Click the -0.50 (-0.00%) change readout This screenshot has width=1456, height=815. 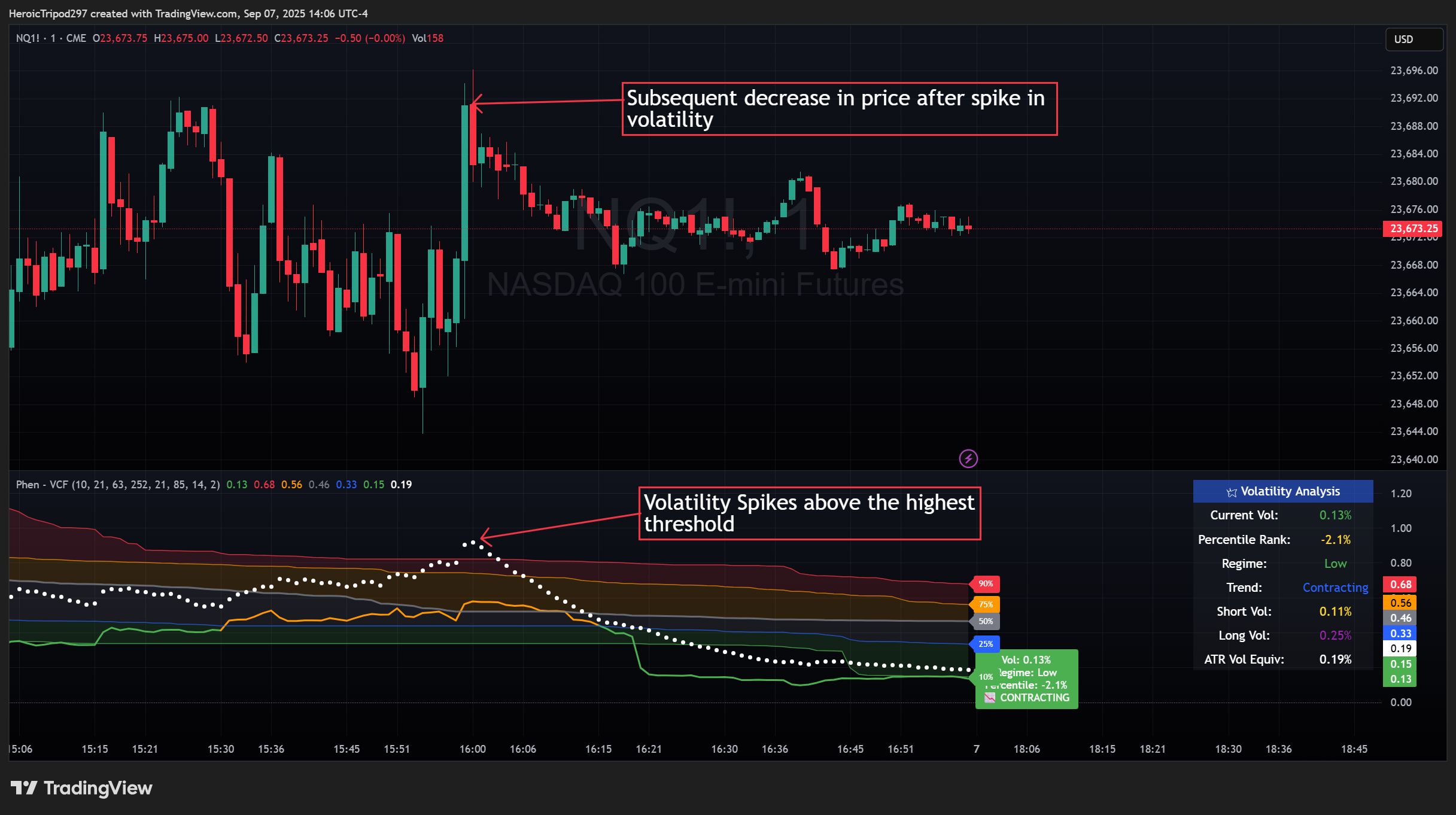point(369,38)
